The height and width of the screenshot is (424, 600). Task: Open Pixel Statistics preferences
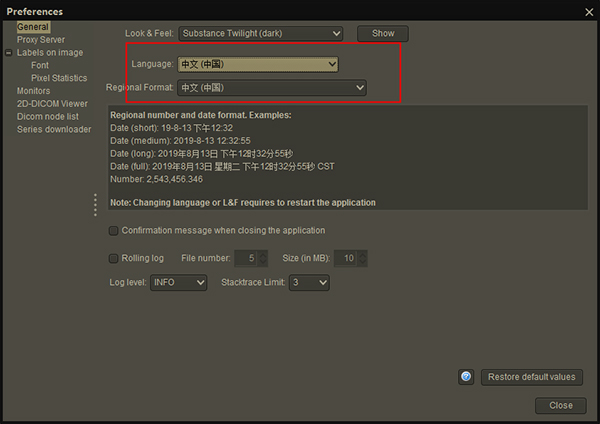59,78
